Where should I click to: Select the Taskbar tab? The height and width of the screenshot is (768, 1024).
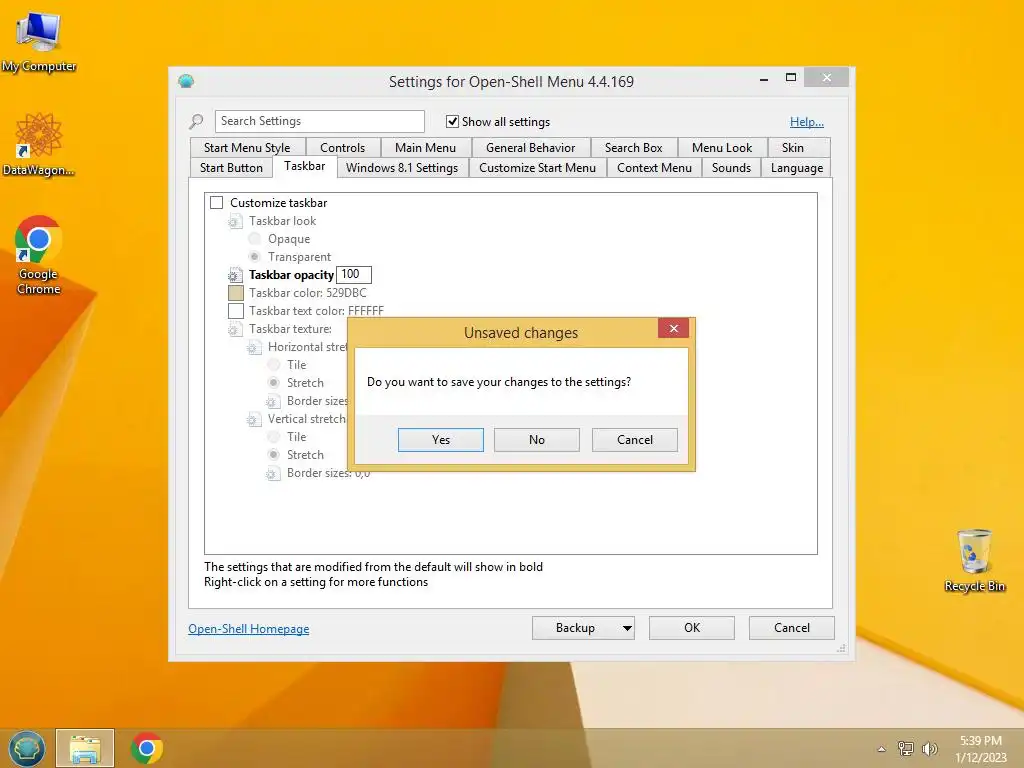click(304, 166)
